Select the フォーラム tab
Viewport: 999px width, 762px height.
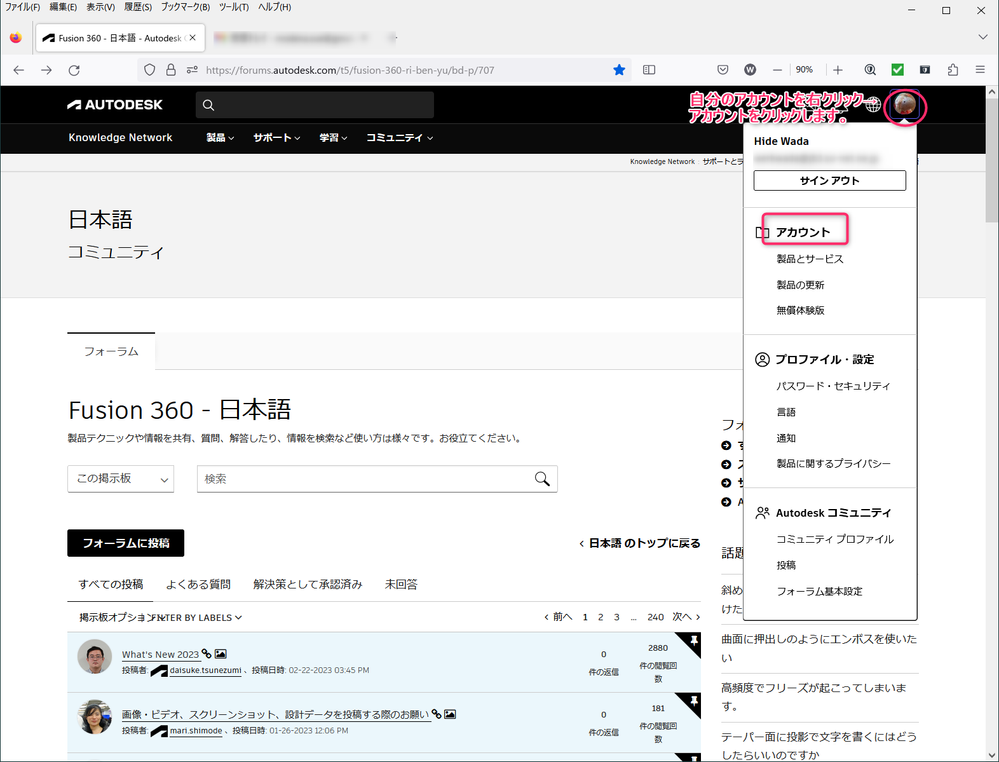(111, 351)
